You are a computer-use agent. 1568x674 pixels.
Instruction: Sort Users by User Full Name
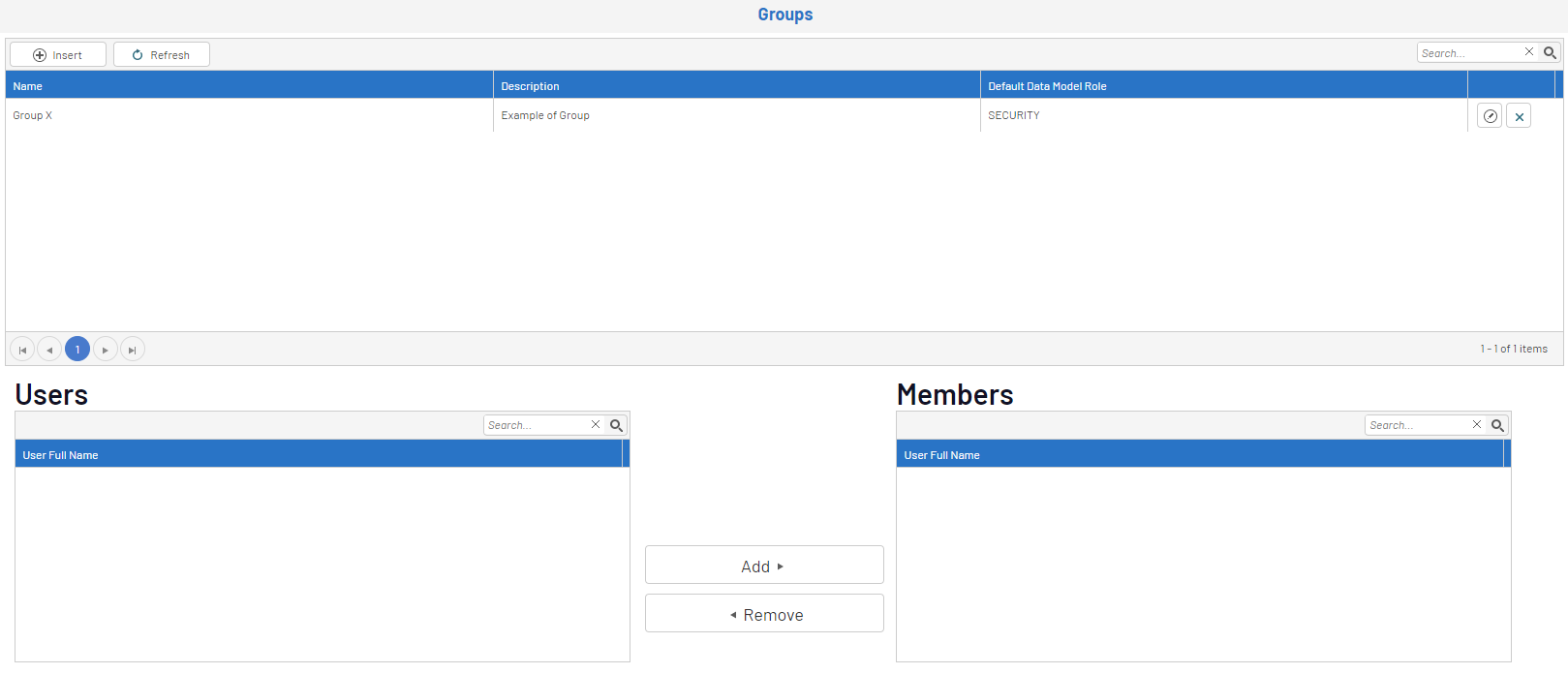[x=319, y=454]
